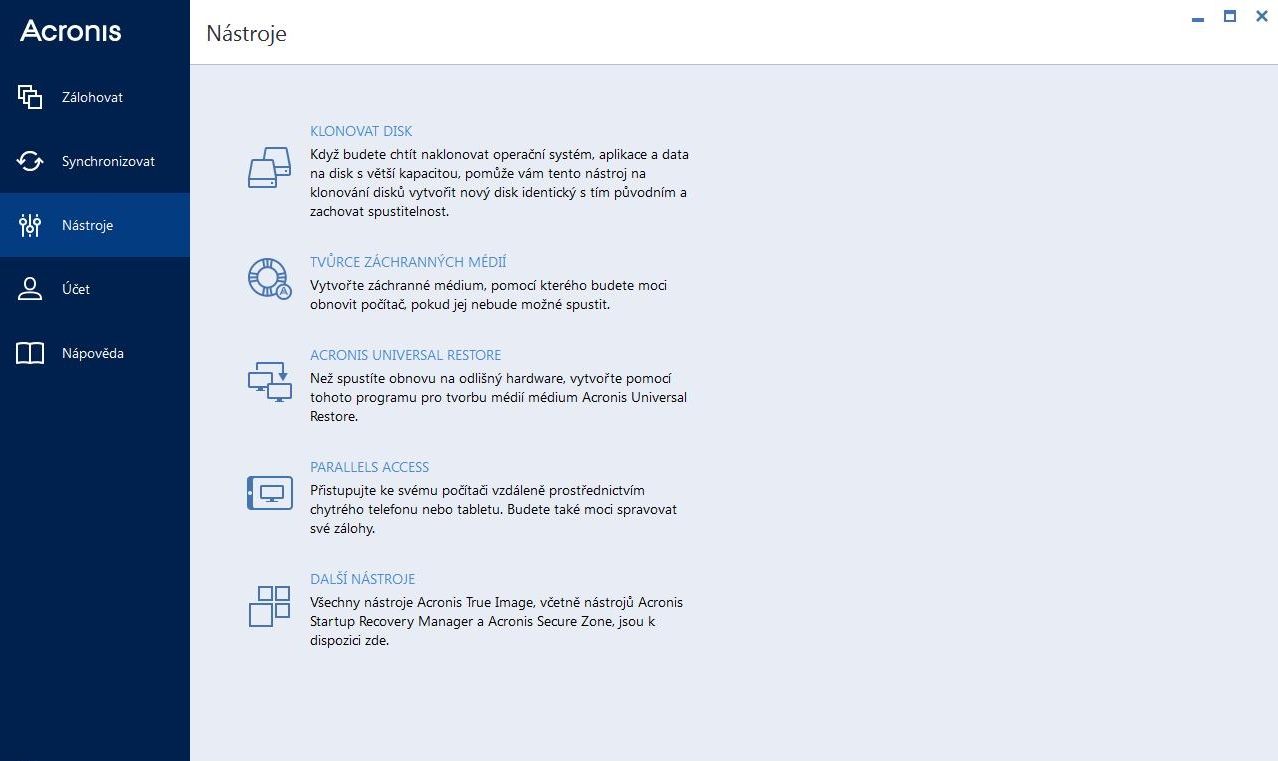
Task: Click the rescue media description paragraph
Action: coord(488,295)
